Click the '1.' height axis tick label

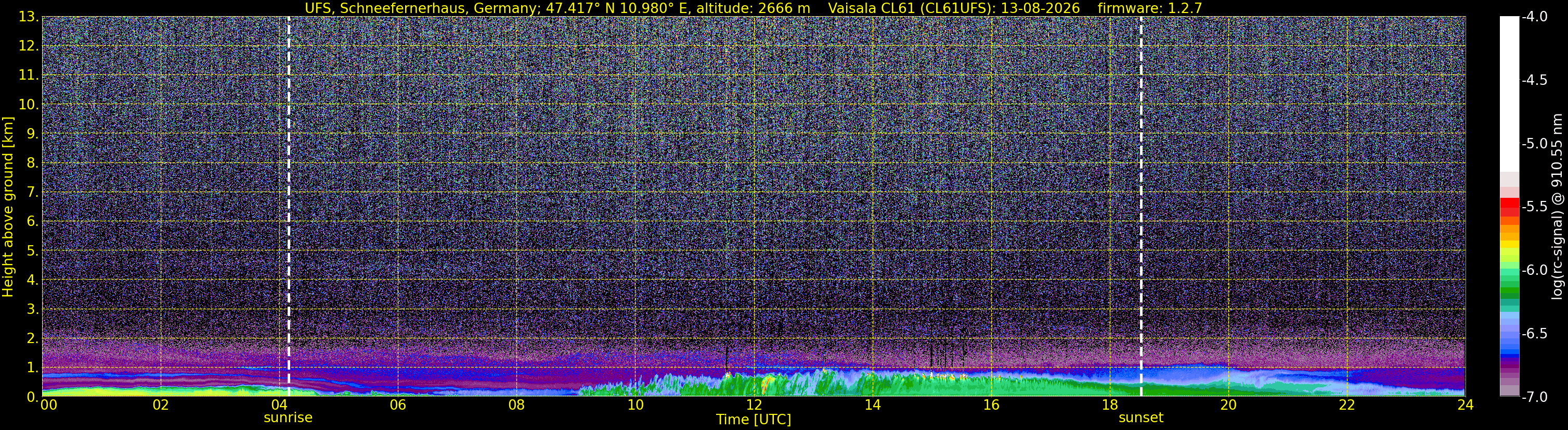pos(32,368)
